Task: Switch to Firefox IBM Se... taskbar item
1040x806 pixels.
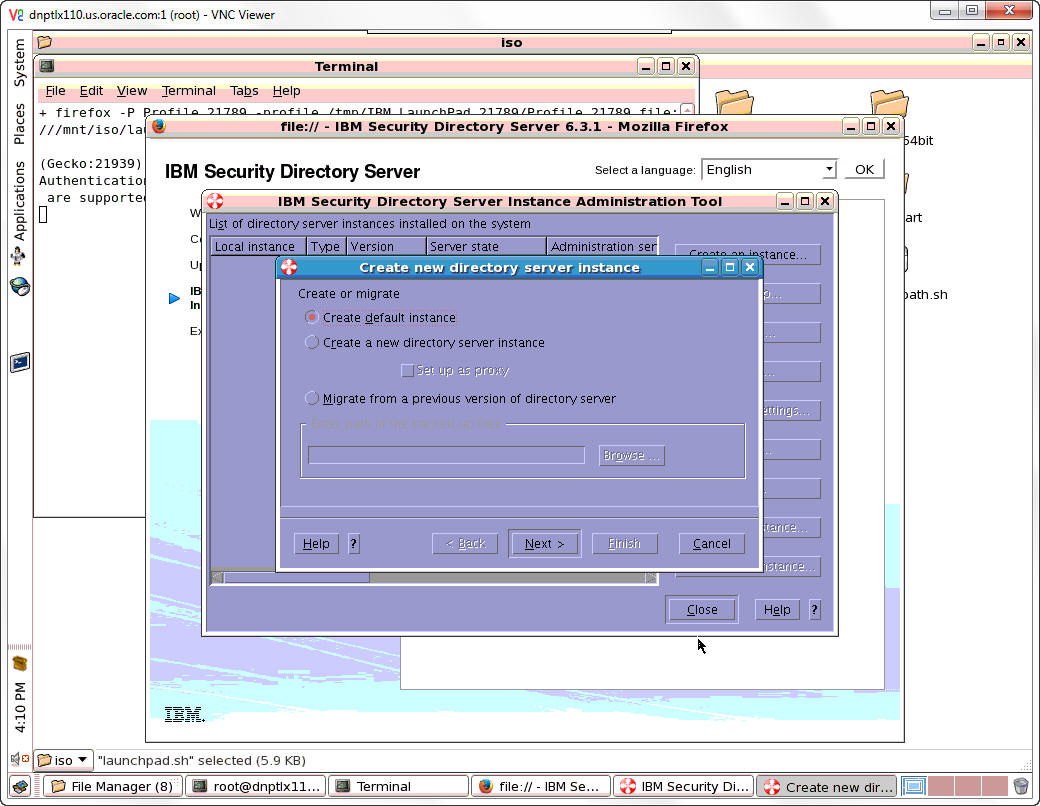Action: [x=541, y=786]
